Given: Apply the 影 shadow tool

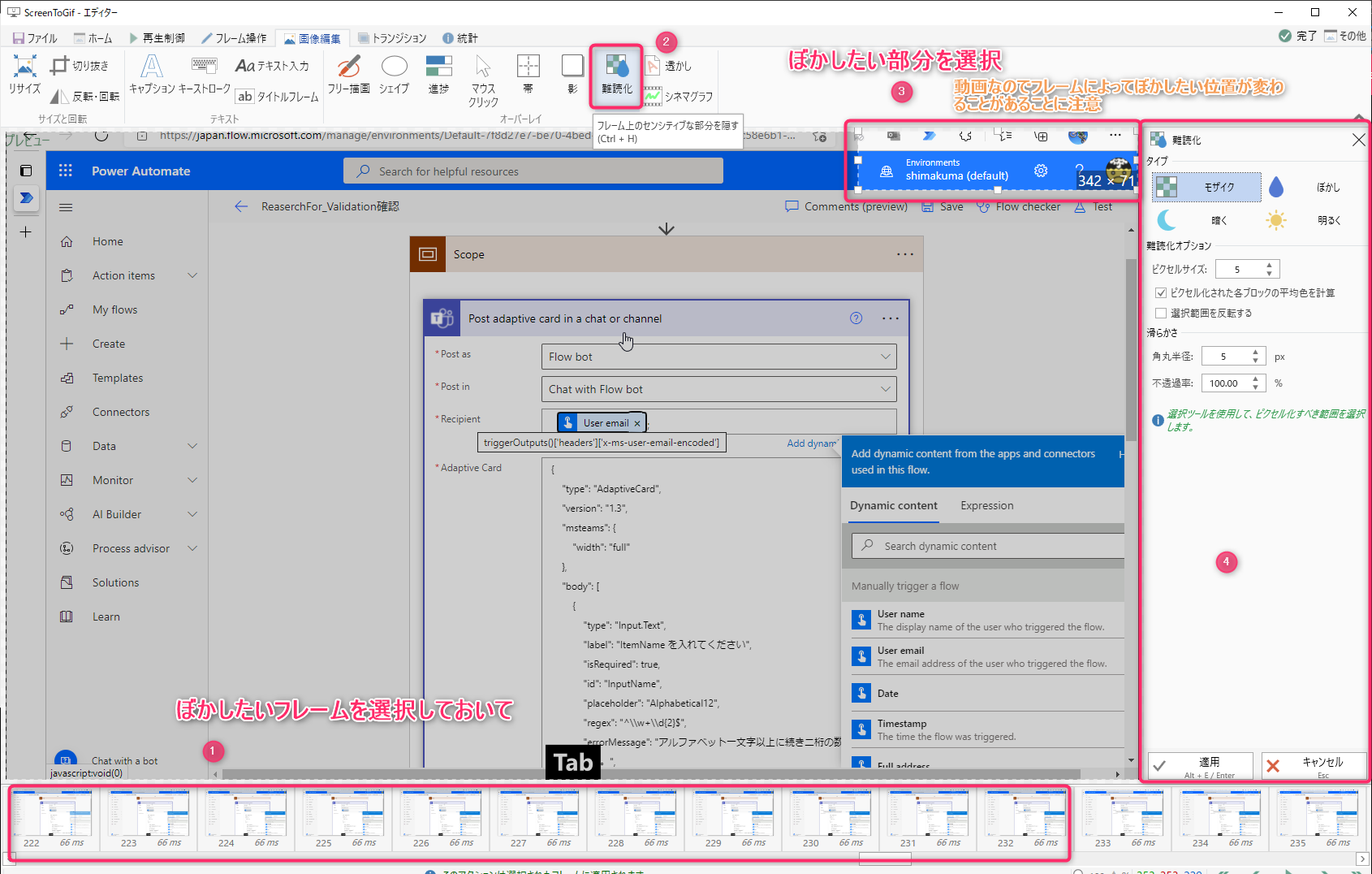Looking at the screenshot, I should pos(572,75).
